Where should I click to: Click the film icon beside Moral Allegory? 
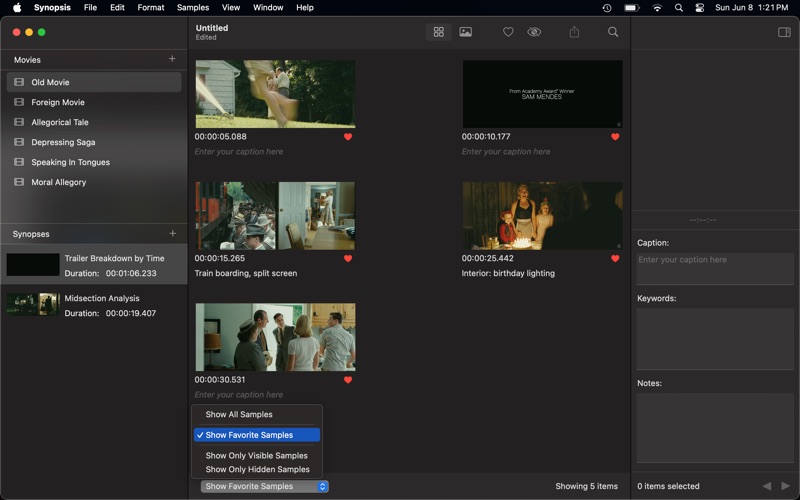(x=19, y=182)
